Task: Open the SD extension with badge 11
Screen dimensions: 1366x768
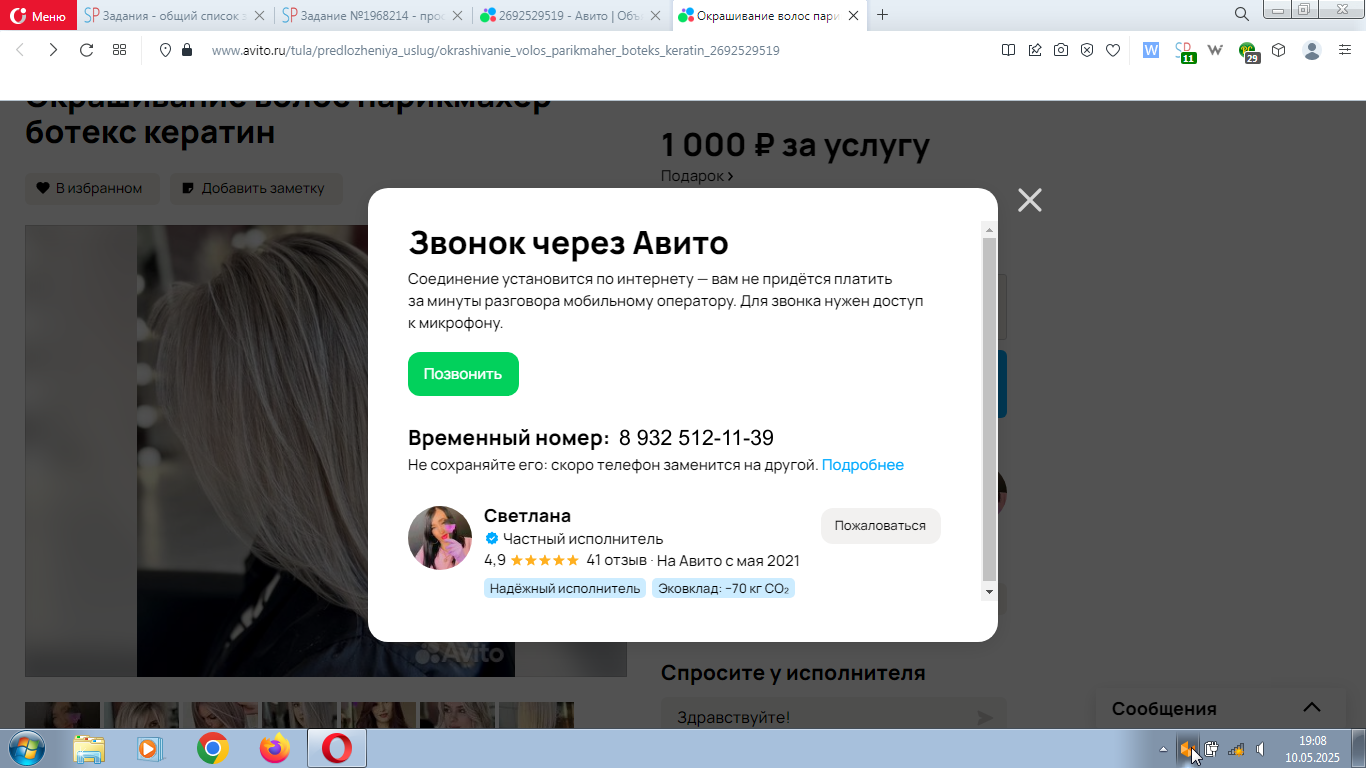Action: pos(1185,51)
